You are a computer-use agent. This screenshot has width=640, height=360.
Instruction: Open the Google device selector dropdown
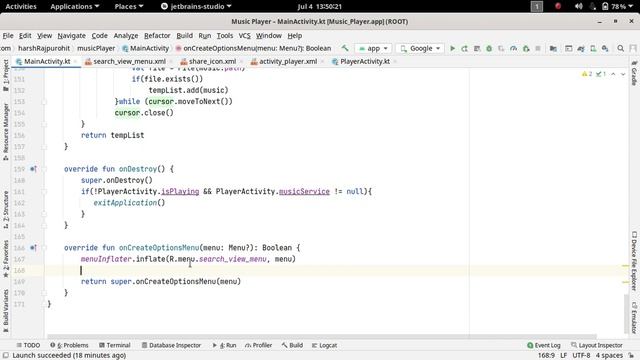(420, 48)
